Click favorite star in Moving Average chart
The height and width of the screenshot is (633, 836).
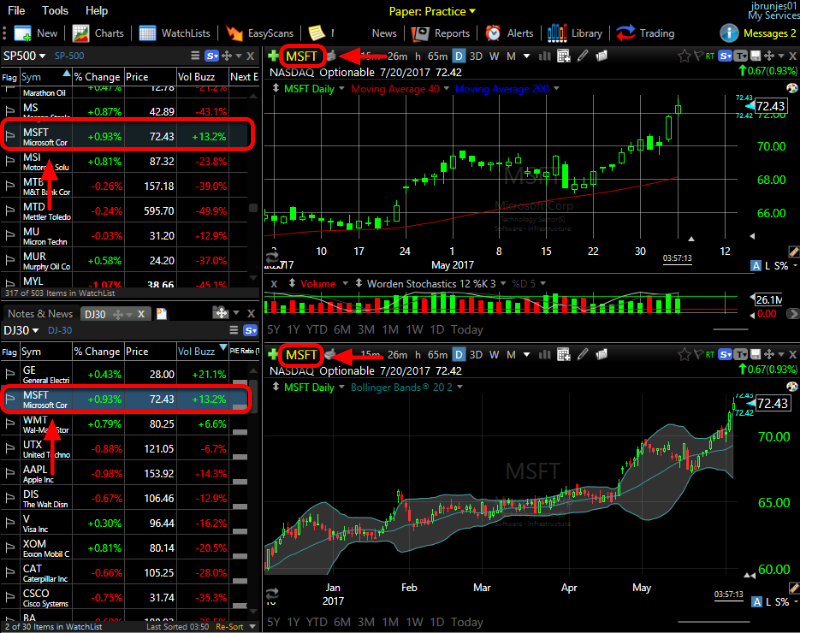(684, 56)
